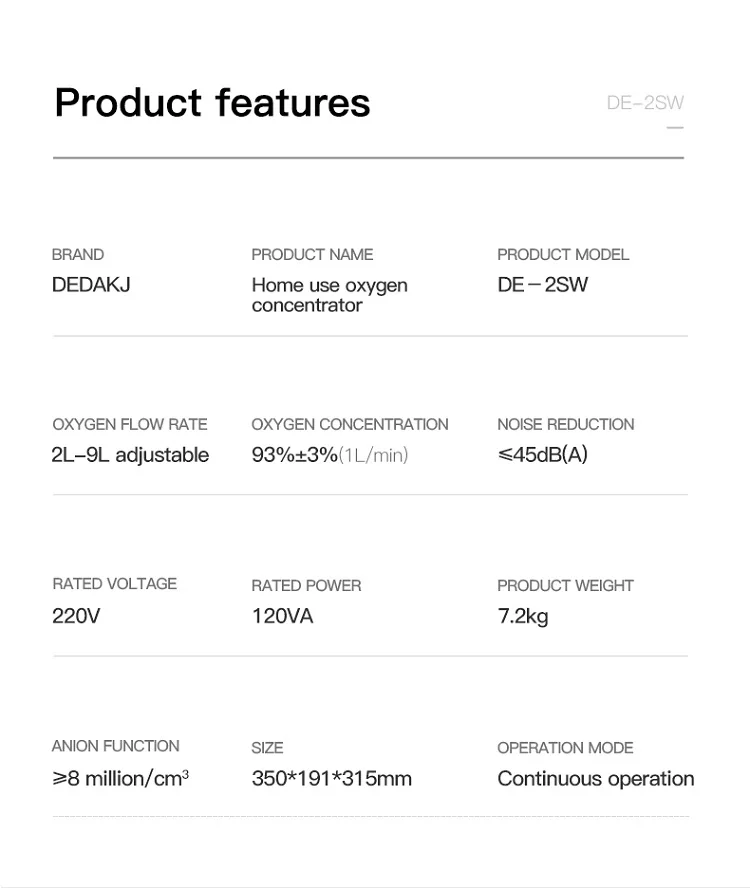Select the 350*191*315mm size value
The height and width of the screenshot is (888, 750).
coord(331,778)
